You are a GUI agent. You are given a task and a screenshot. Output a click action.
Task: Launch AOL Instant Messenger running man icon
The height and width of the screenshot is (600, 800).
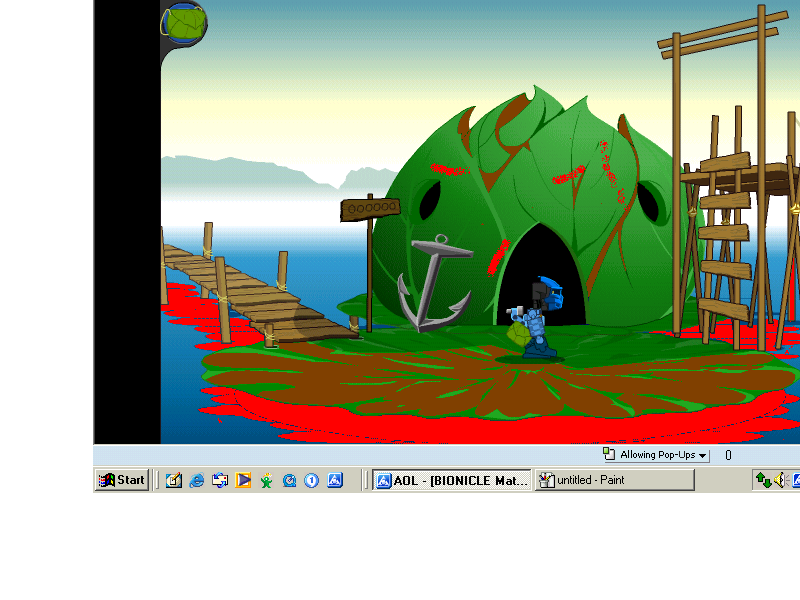[x=266, y=481]
